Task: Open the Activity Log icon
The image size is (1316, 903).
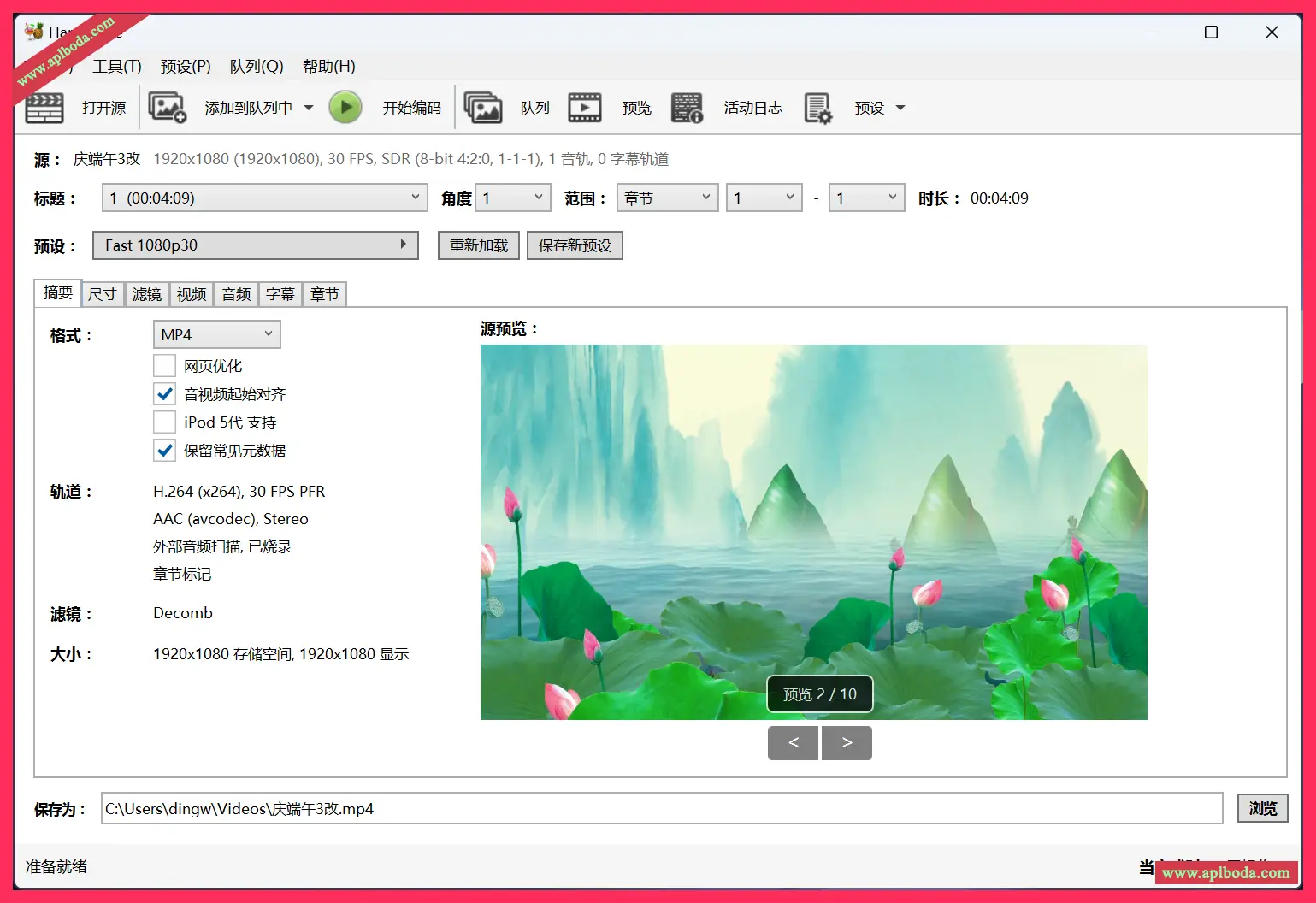Action: pyautogui.click(x=687, y=108)
